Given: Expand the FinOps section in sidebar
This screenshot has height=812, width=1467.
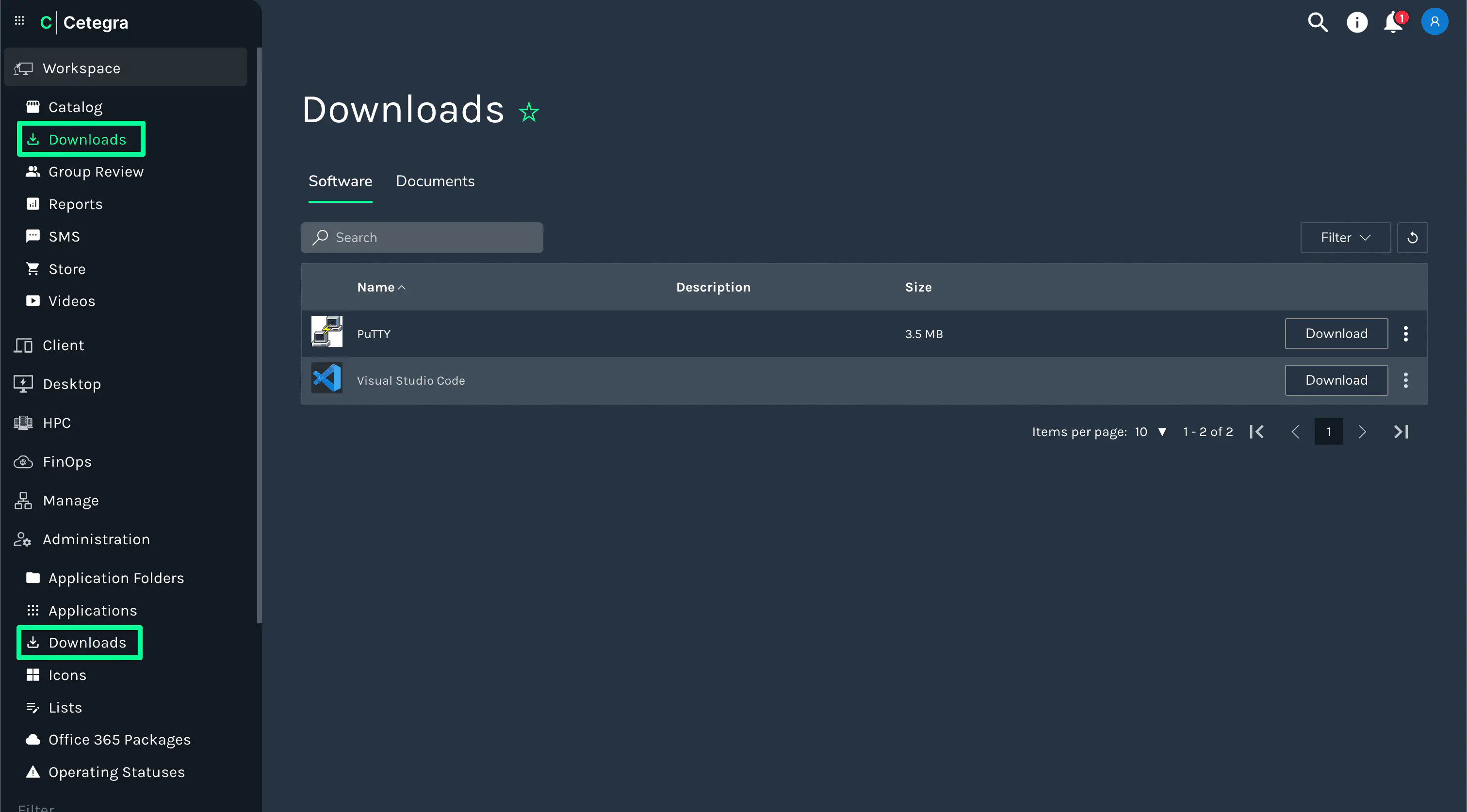Looking at the screenshot, I should [67, 462].
